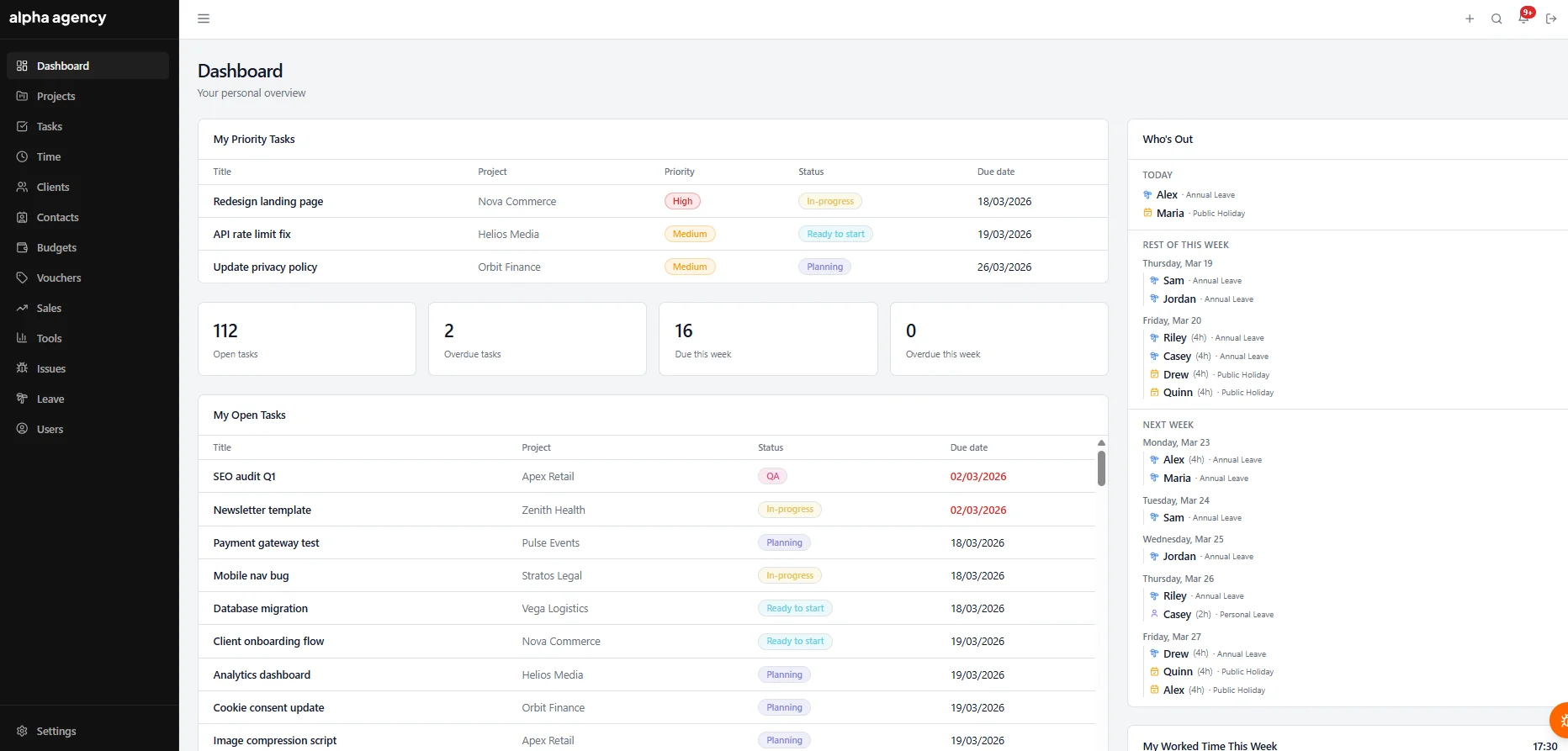Click the plus add-new icon
The height and width of the screenshot is (751, 1568).
[1470, 19]
